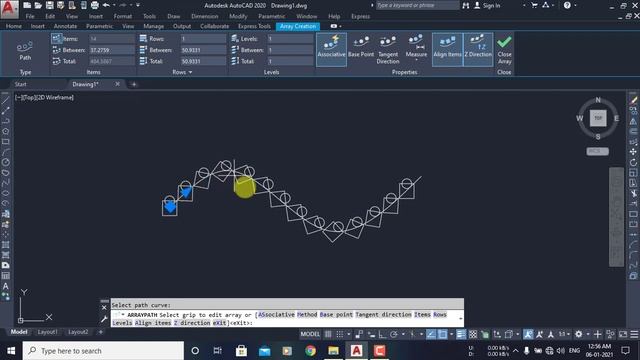Click the new drawing tab plus button

click(x=133, y=84)
